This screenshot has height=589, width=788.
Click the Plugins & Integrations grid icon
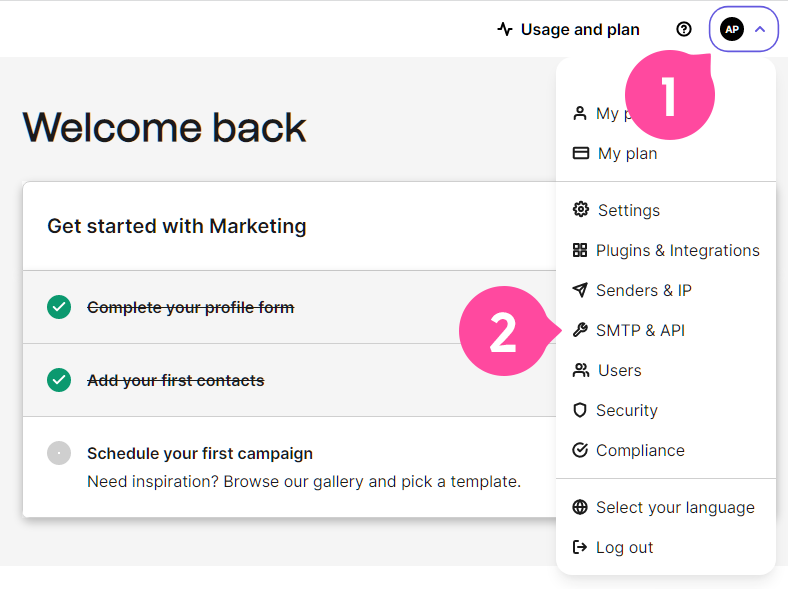pos(580,250)
